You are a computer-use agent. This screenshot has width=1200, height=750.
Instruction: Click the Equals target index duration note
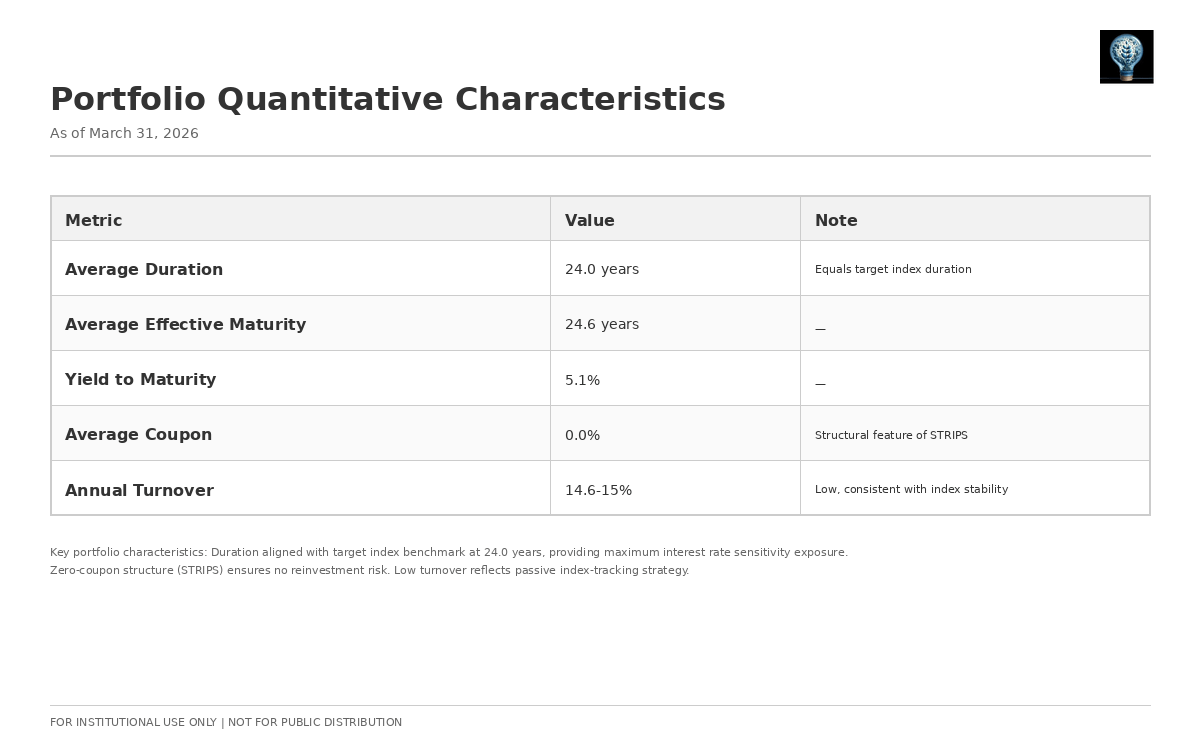point(893,270)
